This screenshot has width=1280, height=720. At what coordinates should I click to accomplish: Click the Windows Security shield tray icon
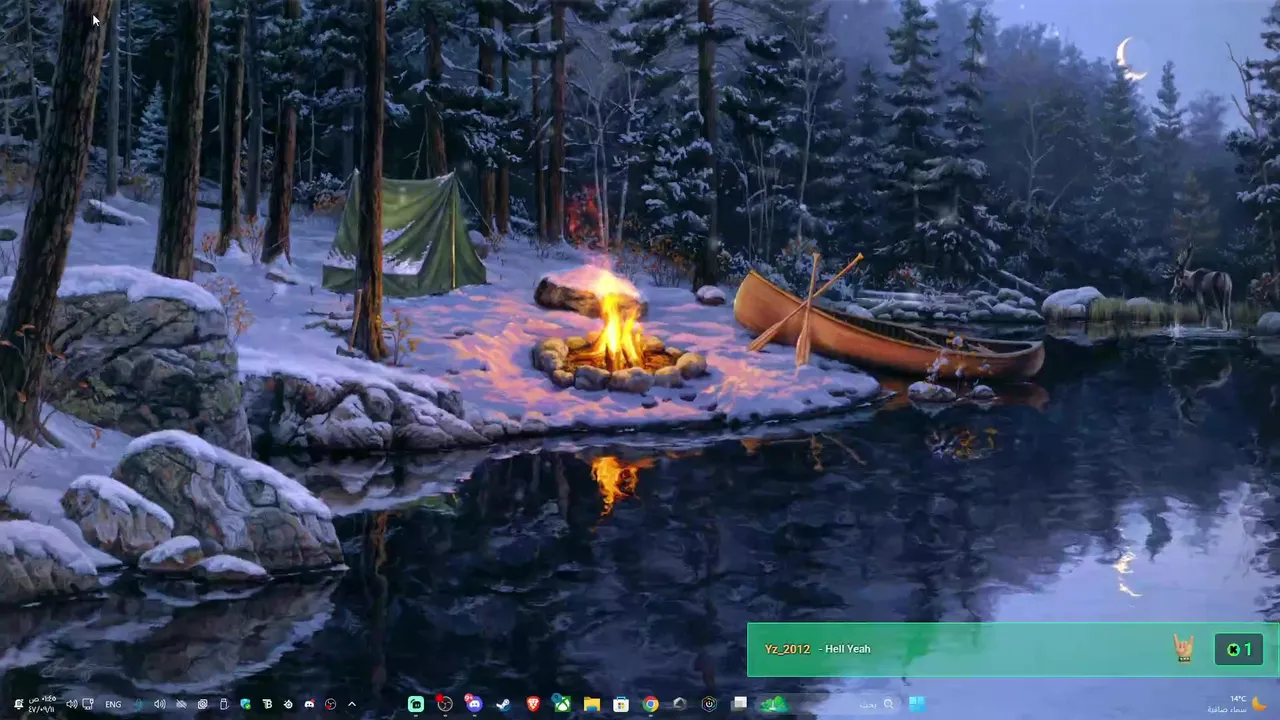(x=245, y=704)
